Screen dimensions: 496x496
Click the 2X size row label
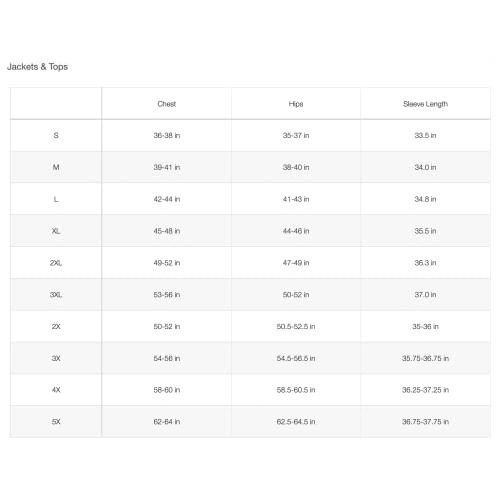point(56,326)
